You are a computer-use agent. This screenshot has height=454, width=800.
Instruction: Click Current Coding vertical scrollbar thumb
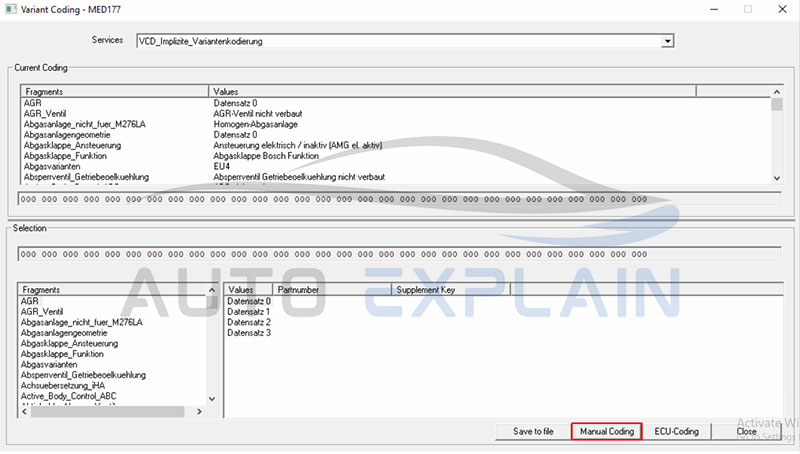pyautogui.click(x=777, y=105)
